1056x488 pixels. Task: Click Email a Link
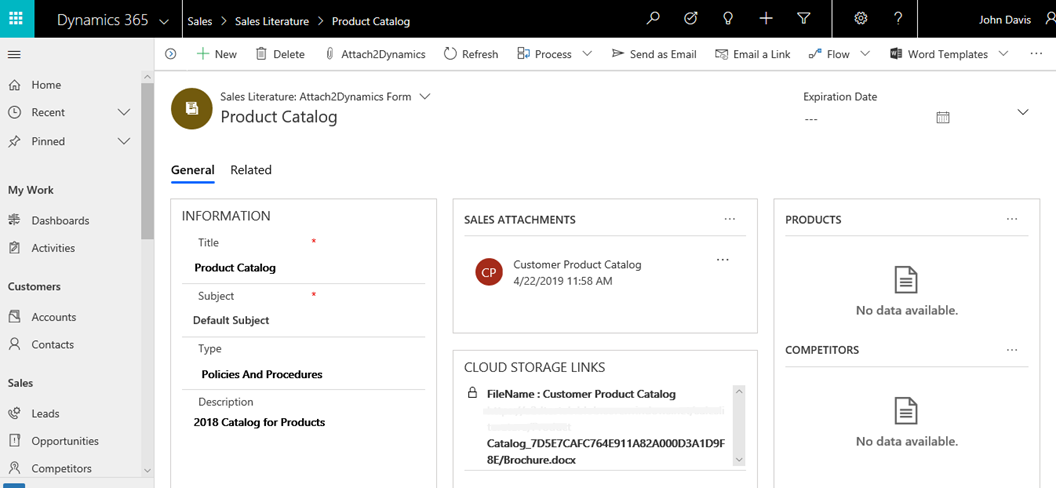pyautogui.click(x=753, y=54)
